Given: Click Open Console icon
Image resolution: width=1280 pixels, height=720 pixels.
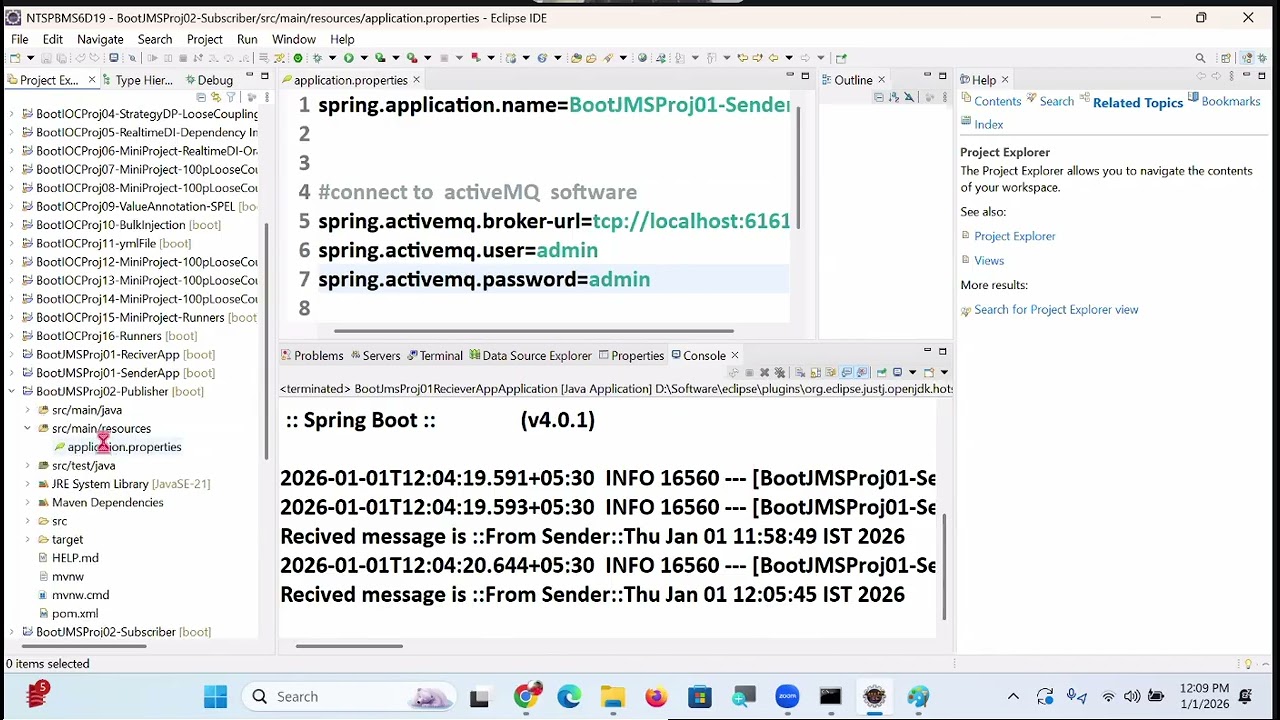Looking at the screenshot, I should pyautogui.click(x=929, y=372).
